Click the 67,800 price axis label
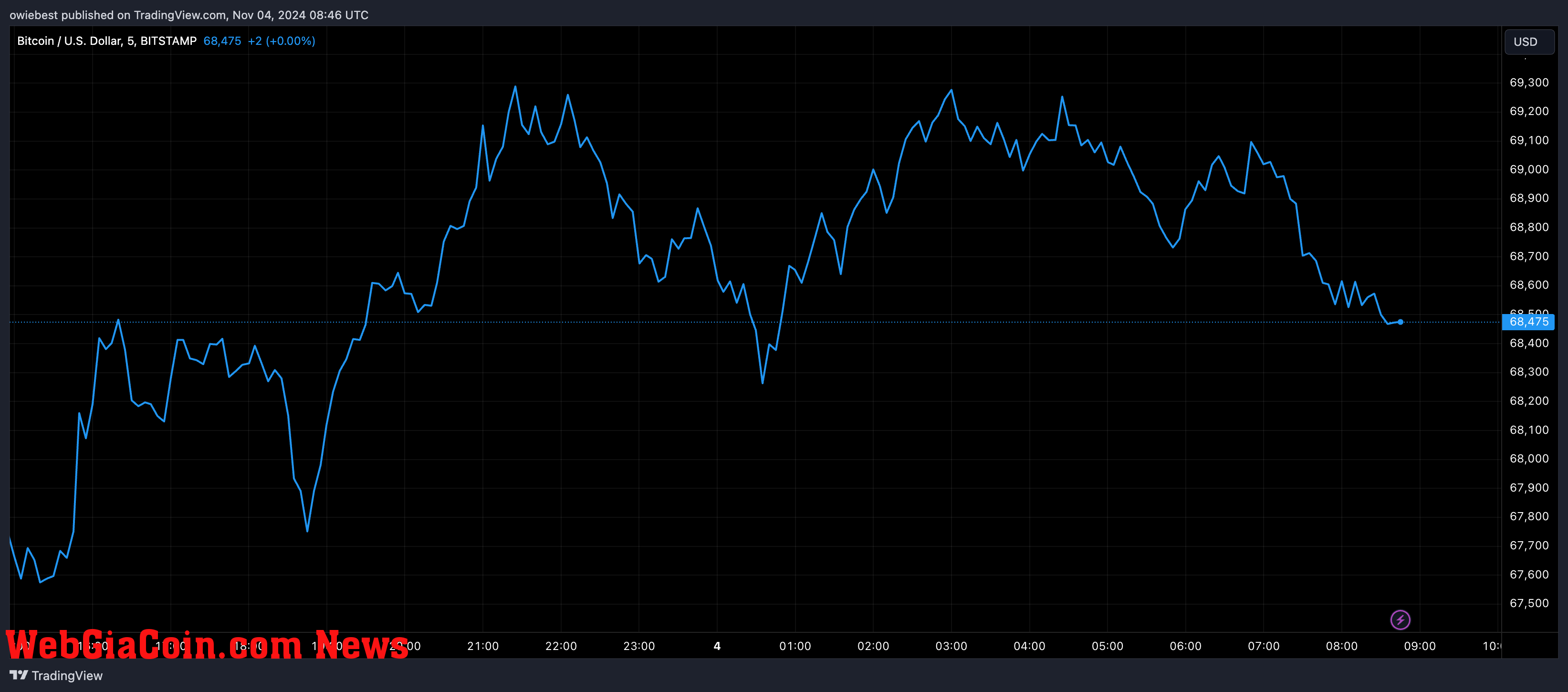The height and width of the screenshot is (692, 1568). 1529,517
